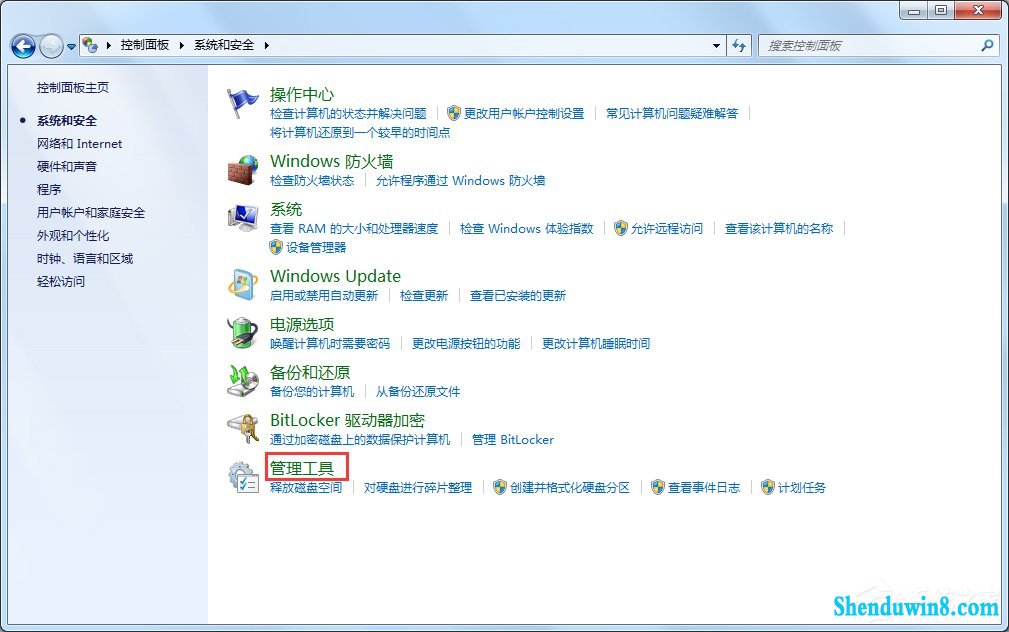Click 查看已安装的更新 link
1009x632 pixels.
pos(518,295)
